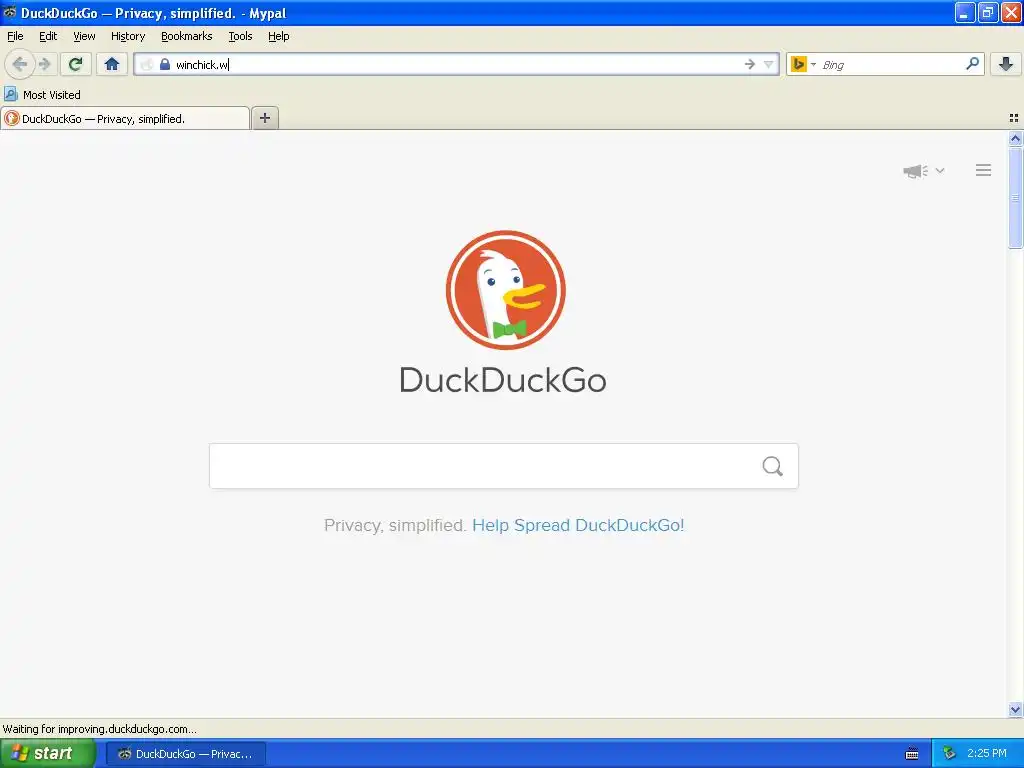Focus the DuckDuckGo search box

[504, 466]
